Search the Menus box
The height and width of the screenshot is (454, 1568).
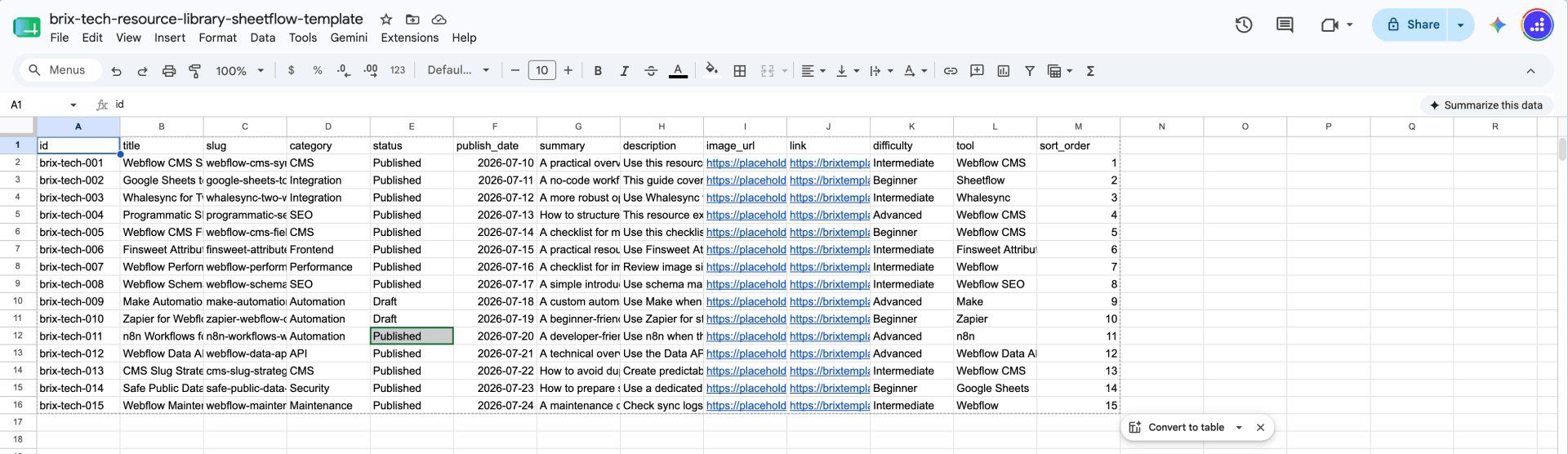[x=61, y=71]
